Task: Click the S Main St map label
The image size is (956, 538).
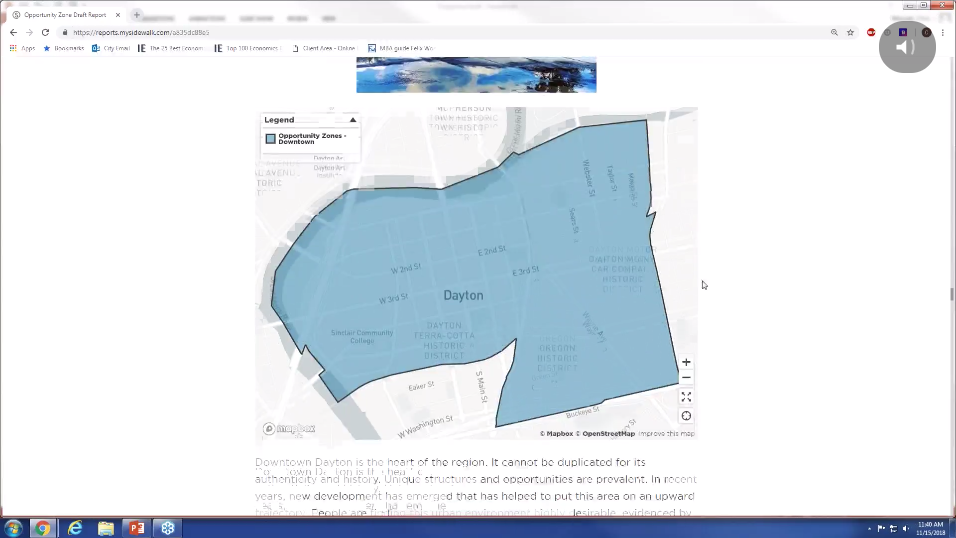Action: 482,387
